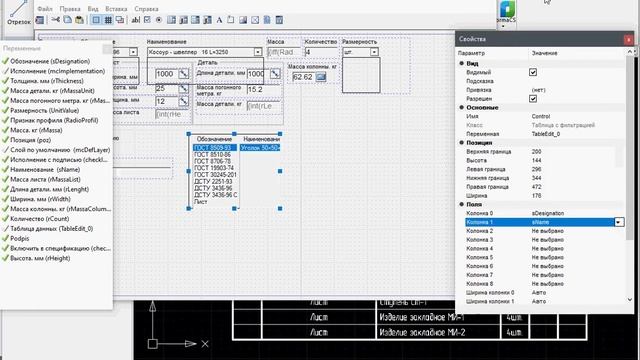Image resolution: width=640 pixels, height=360 pixels.
Task: Close the Свойства panel
Action: pyautogui.click(x=628, y=39)
